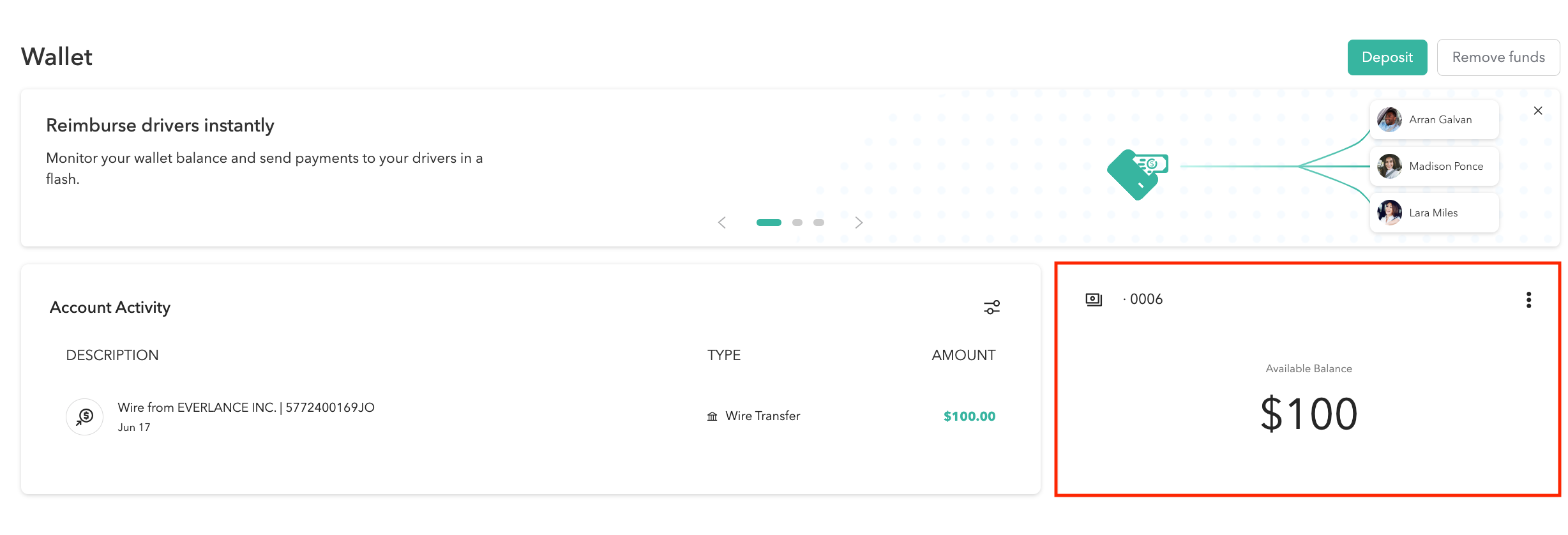Select the third carousel indicator dot

click(x=818, y=223)
